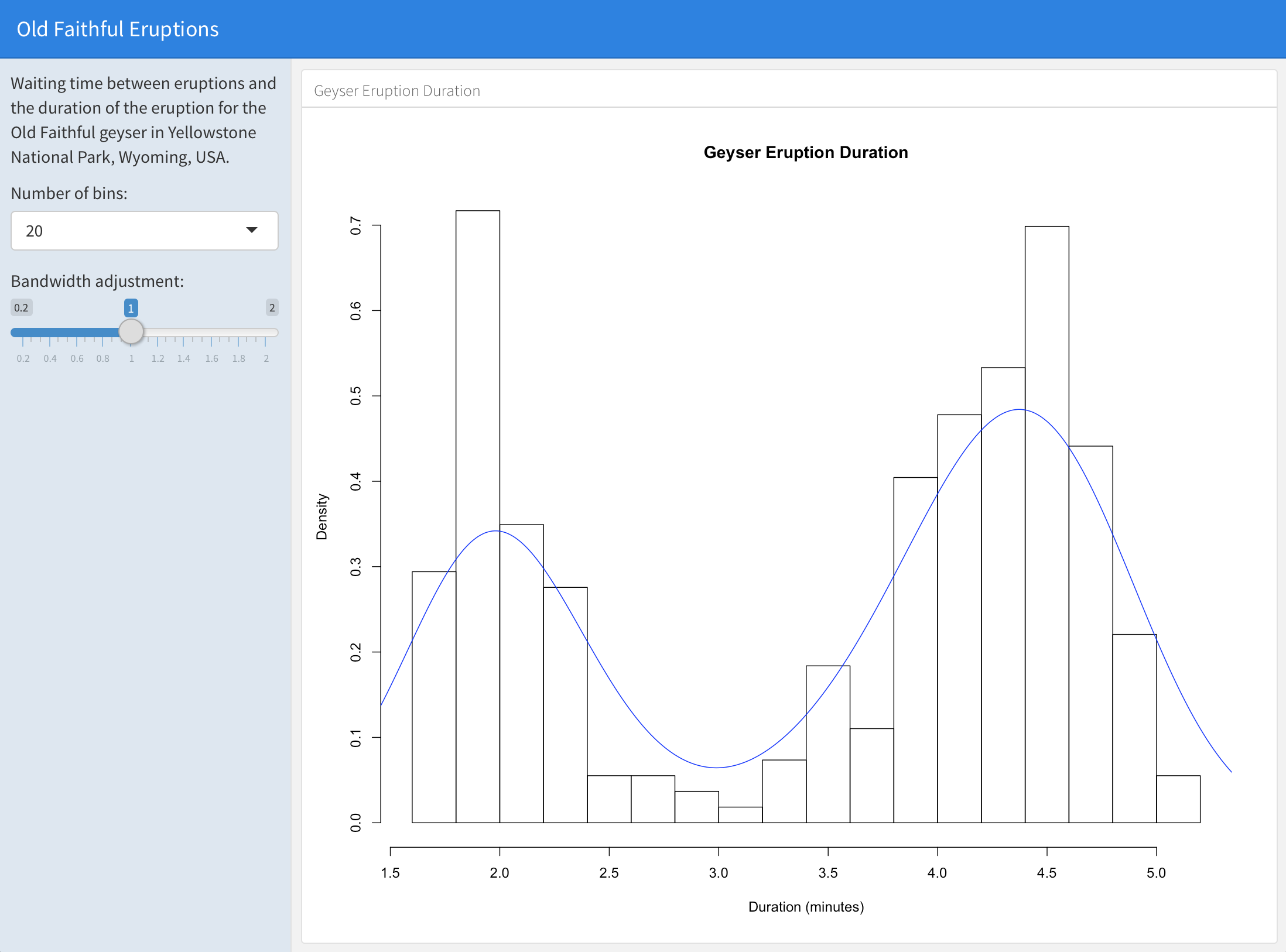Click the dropdown caret arrow icon
This screenshot has width=1286, height=952.
(x=252, y=230)
